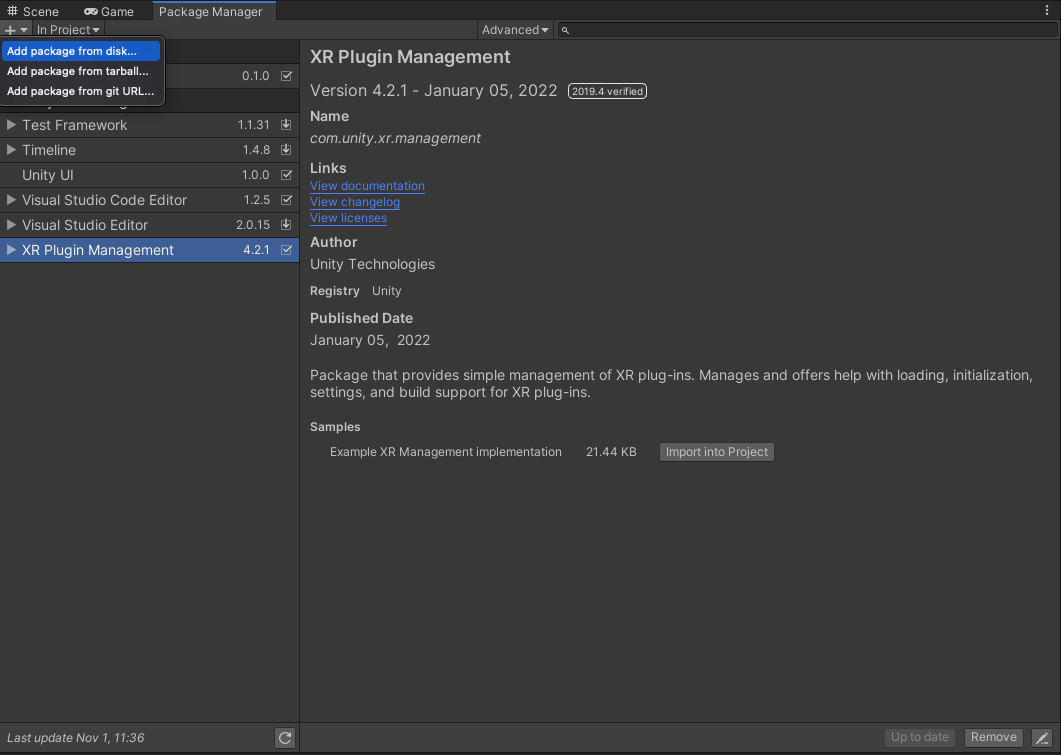The height and width of the screenshot is (755, 1061).
Task: Click the installed checkmark for Unity UI
Action: (287, 175)
